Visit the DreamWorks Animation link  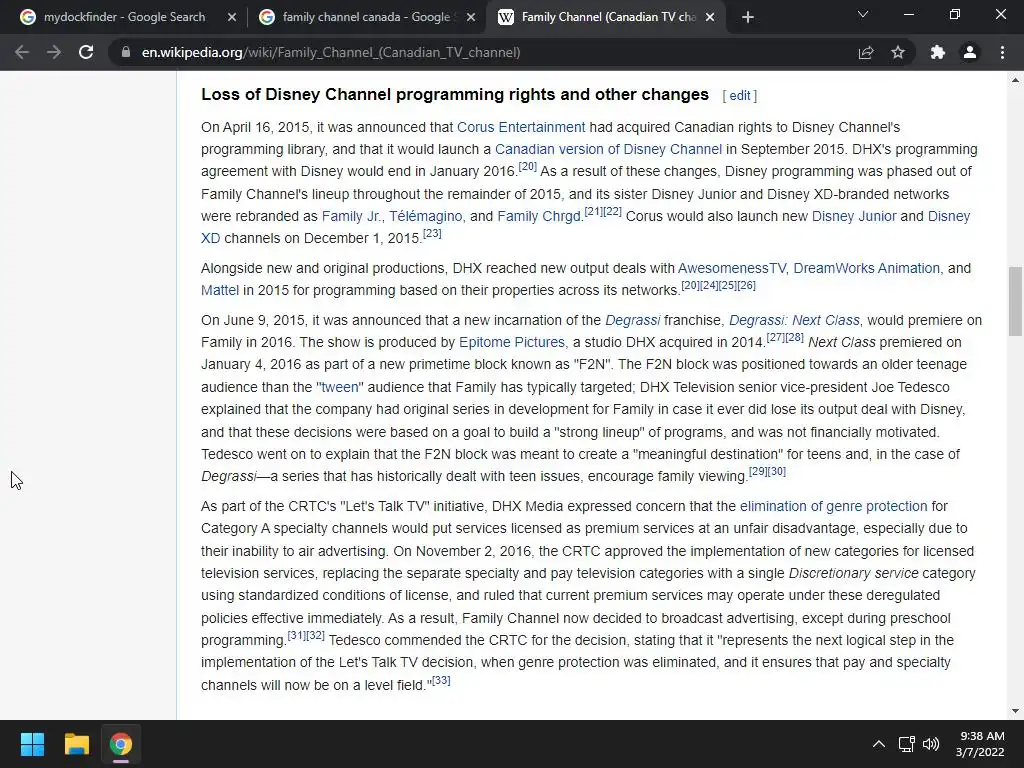(x=867, y=268)
